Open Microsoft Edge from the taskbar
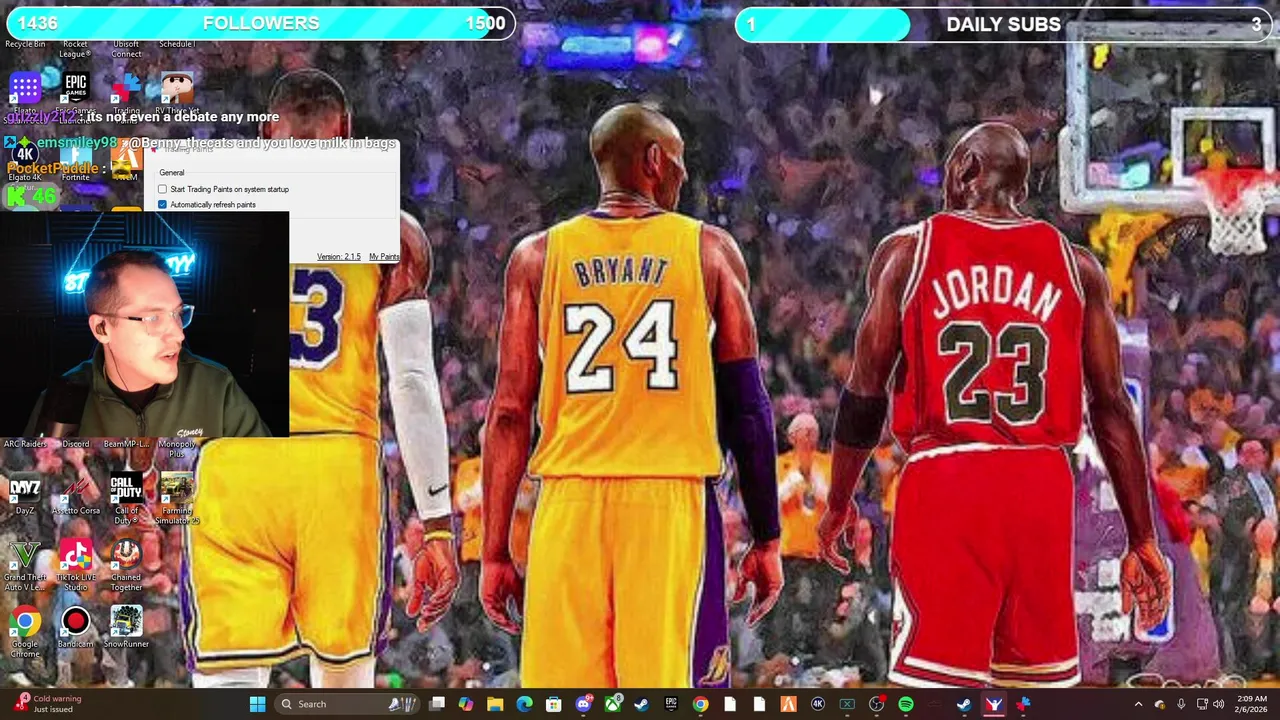Viewport: 1280px width, 720px height. click(x=524, y=704)
